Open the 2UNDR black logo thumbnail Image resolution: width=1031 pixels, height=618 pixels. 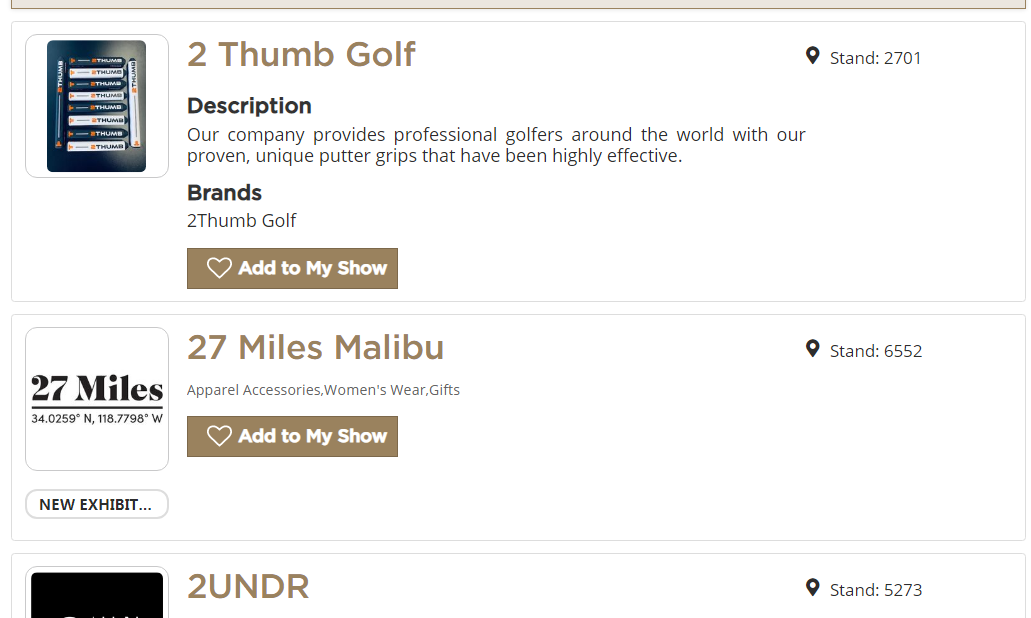tap(97, 594)
